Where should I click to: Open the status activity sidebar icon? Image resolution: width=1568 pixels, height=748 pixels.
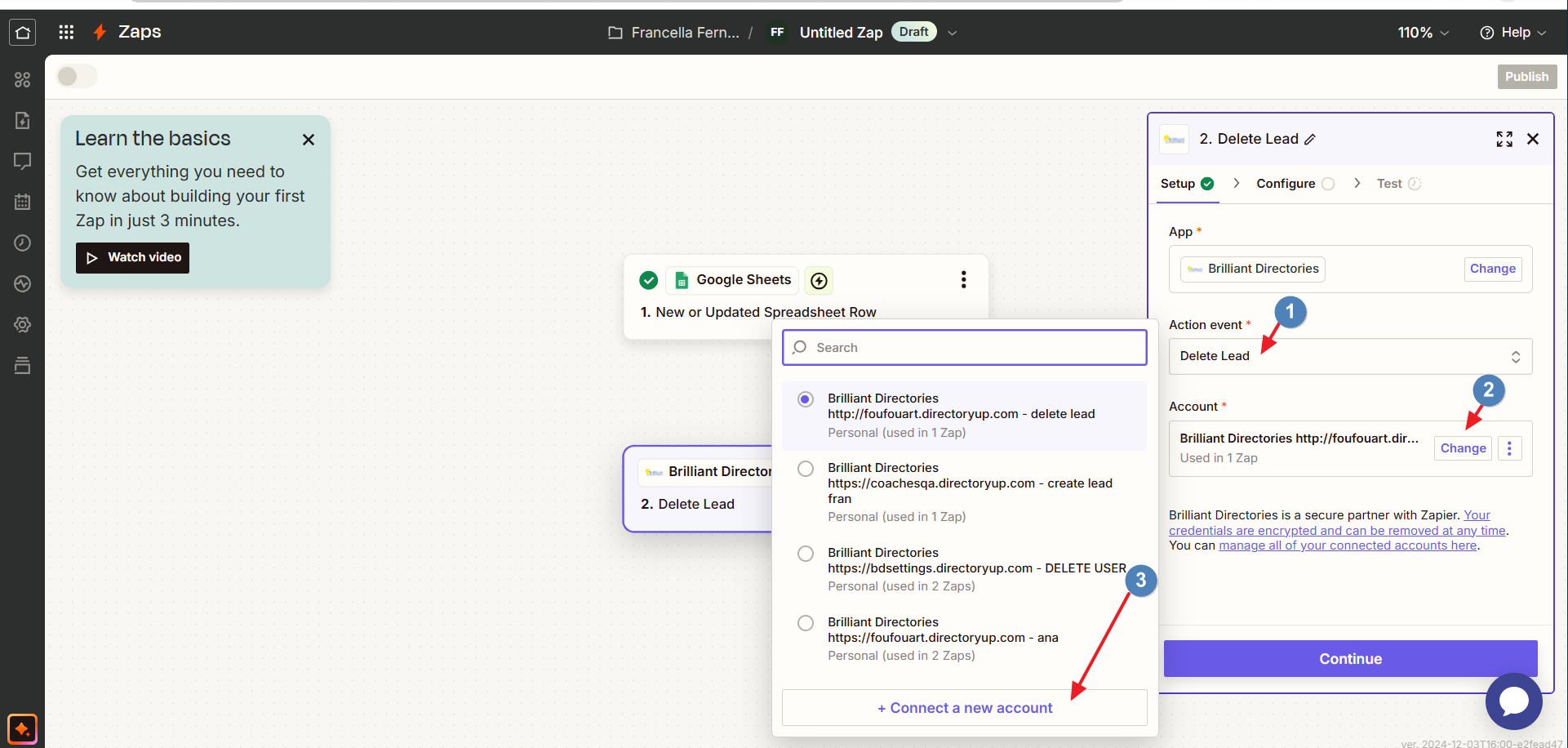(22, 283)
